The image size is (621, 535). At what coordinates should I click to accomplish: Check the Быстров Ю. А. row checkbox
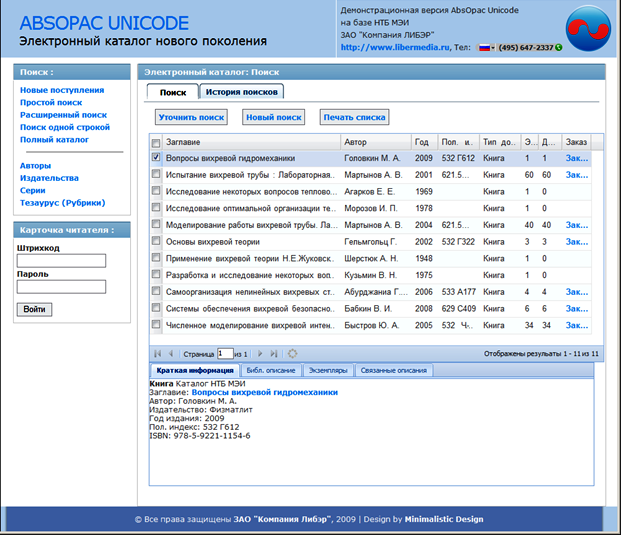[156, 324]
